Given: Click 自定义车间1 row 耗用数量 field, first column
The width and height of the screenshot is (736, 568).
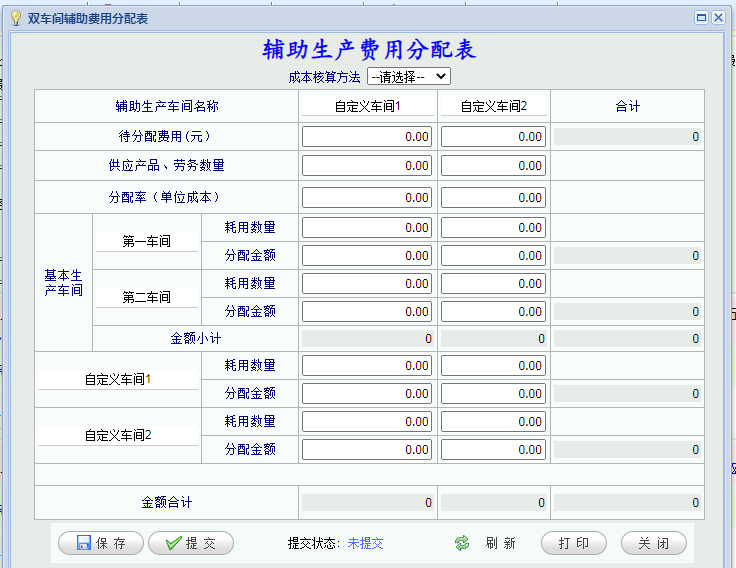Looking at the screenshot, I should [367, 366].
